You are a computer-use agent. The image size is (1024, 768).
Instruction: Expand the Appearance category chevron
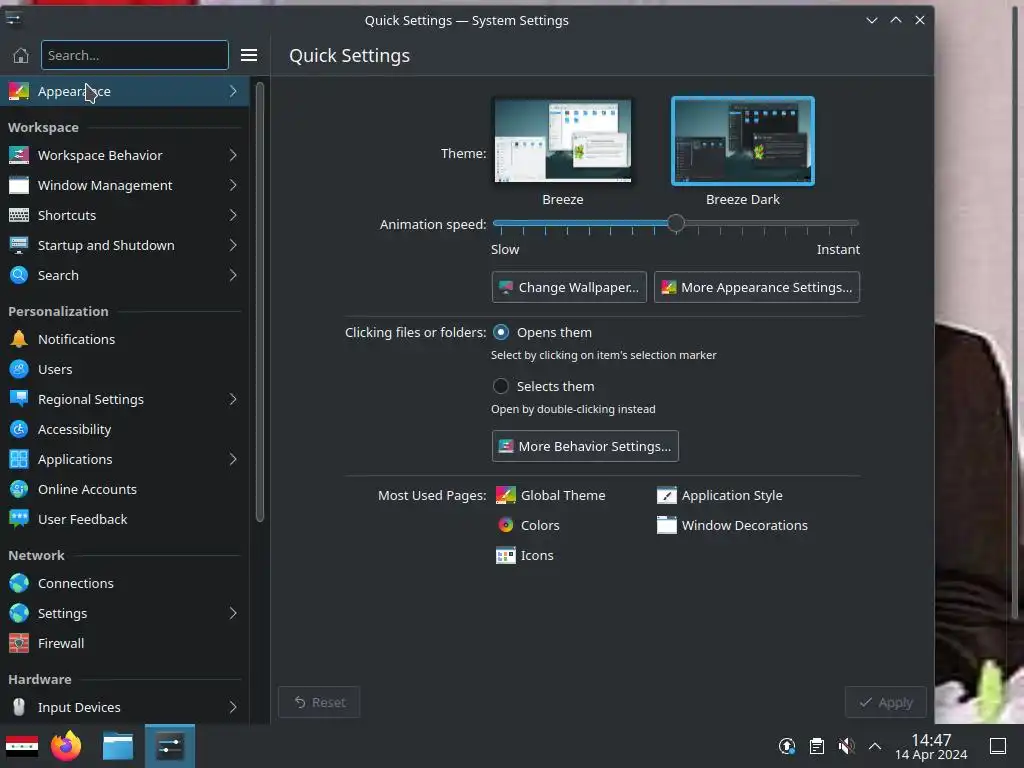[x=233, y=91]
